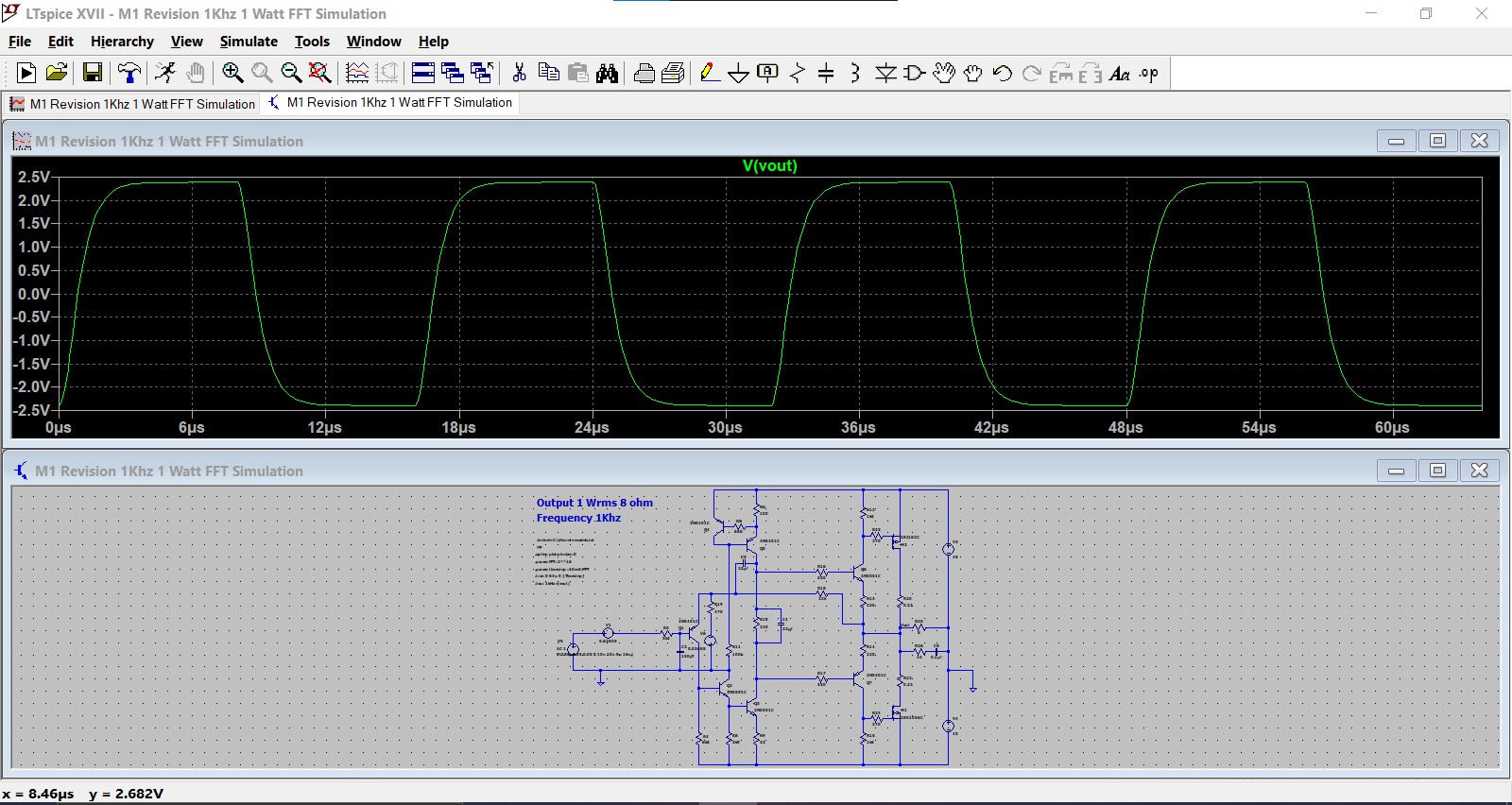The width and height of the screenshot is (1512, 805).
Task: Place a Ground symbol tool
Action: click(x=739, y=73)
